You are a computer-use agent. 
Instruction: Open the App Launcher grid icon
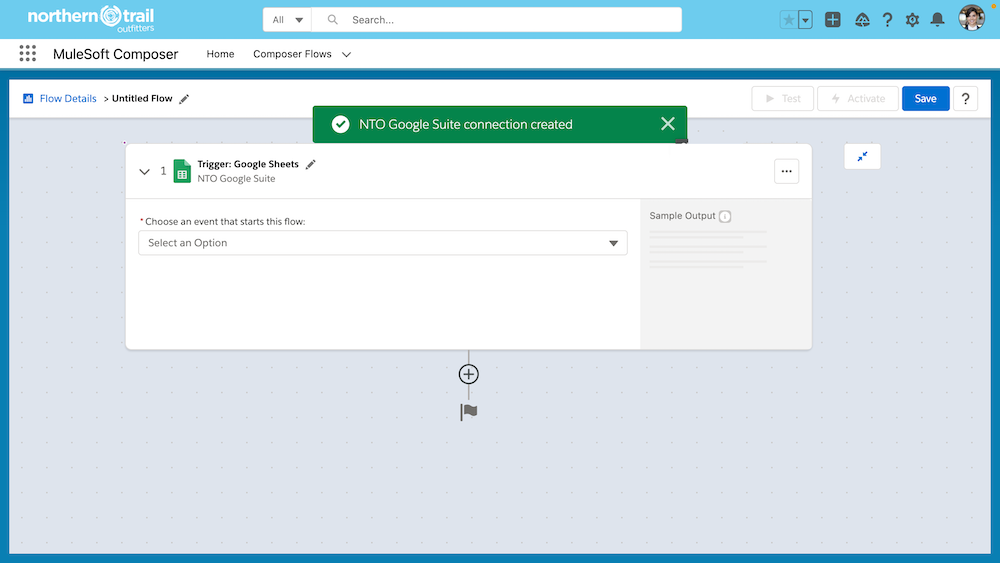pyautogui.click(x=27, y=54)
